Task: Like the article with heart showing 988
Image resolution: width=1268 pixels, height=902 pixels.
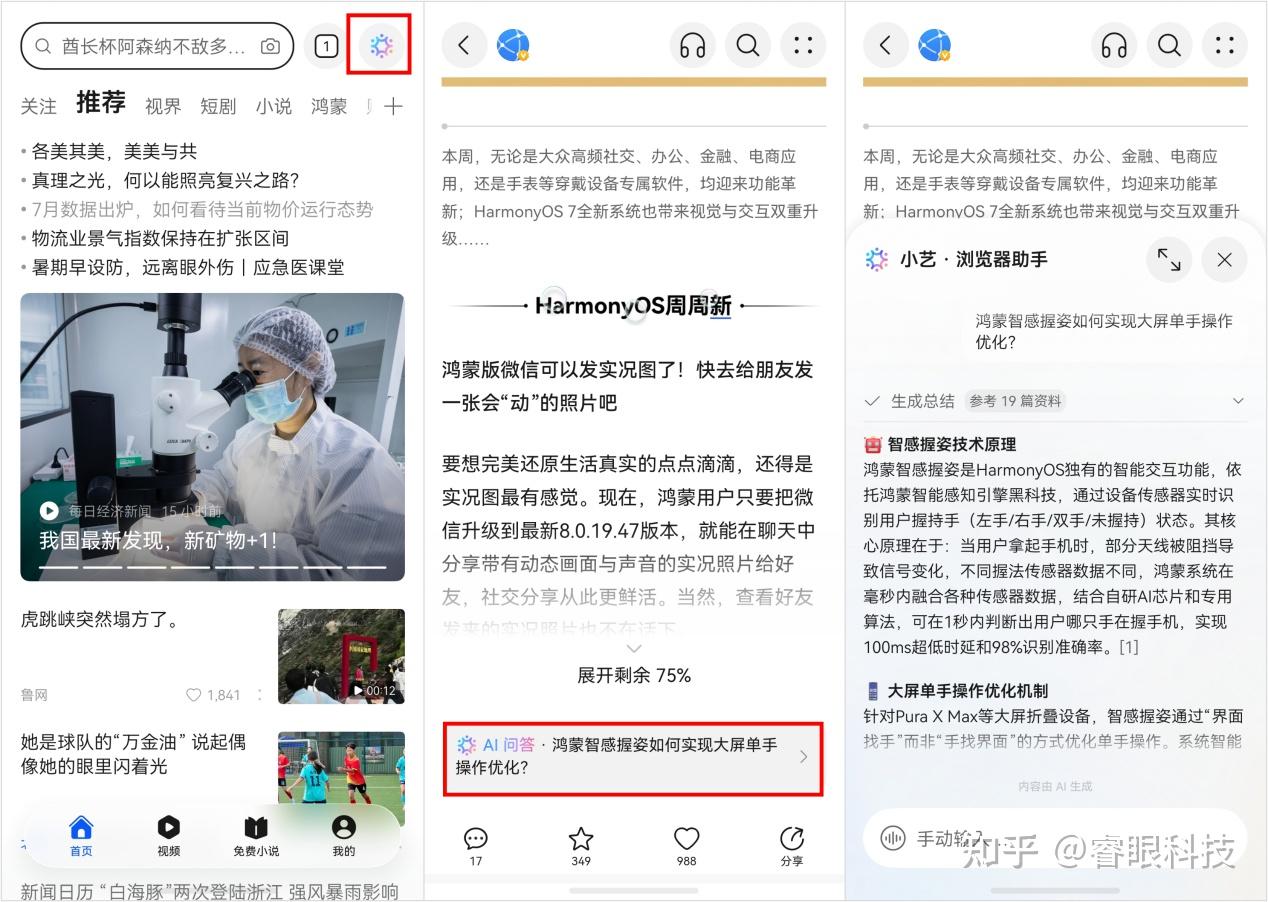Action: [686, 845]
